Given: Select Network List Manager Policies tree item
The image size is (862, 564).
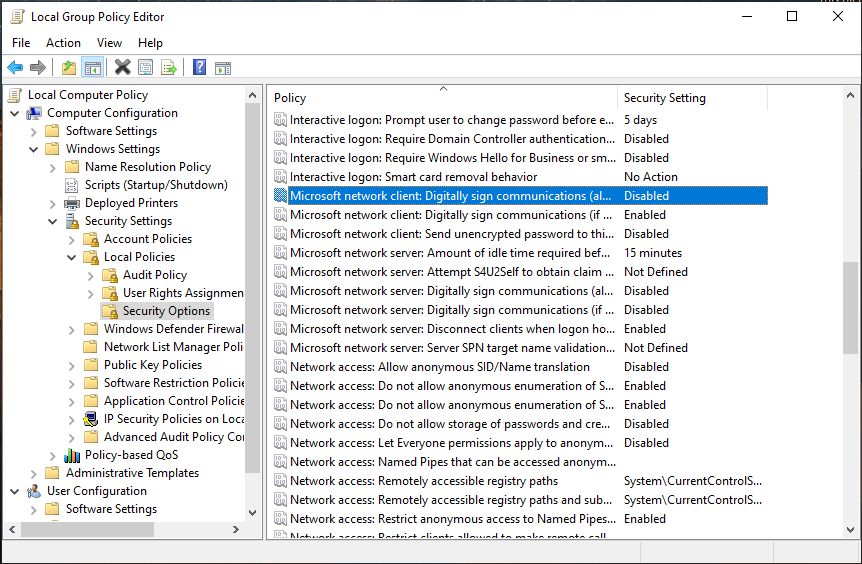Looking at the screenshot, I should (174, 347).
